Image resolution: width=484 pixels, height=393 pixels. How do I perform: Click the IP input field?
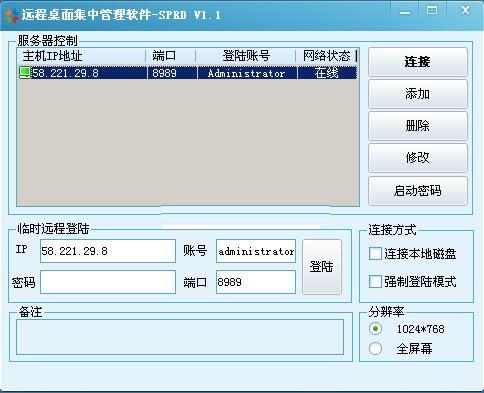click(x=108, y=251)
